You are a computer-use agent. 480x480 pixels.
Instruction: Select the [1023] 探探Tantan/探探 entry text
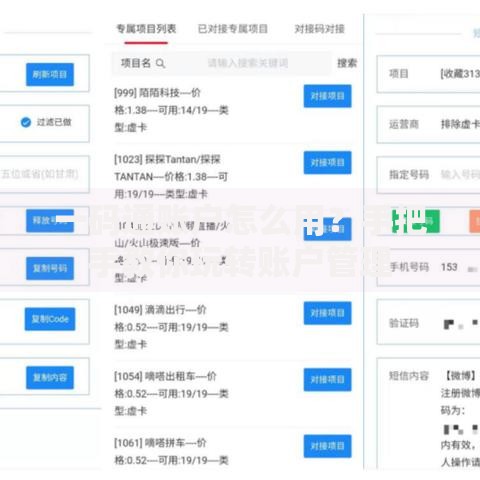171,177
